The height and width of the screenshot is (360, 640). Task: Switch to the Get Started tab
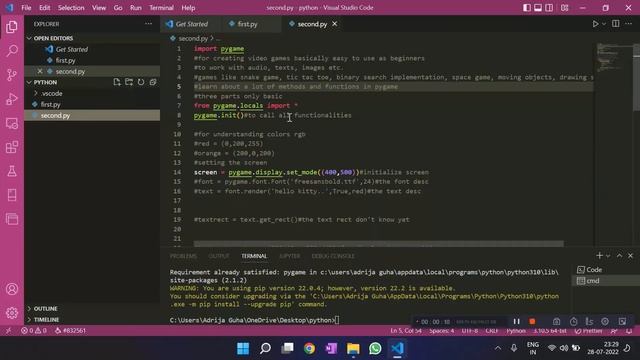(191, 24)
